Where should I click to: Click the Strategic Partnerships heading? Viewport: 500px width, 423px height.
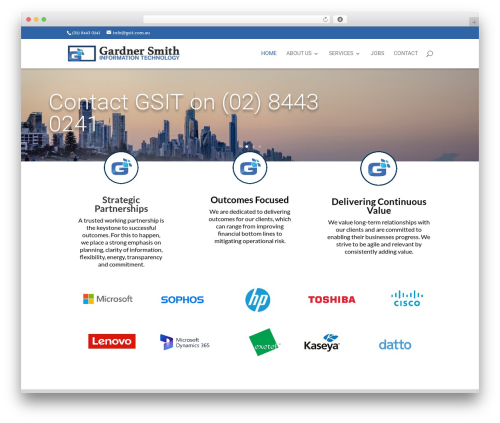pos(121,204)
